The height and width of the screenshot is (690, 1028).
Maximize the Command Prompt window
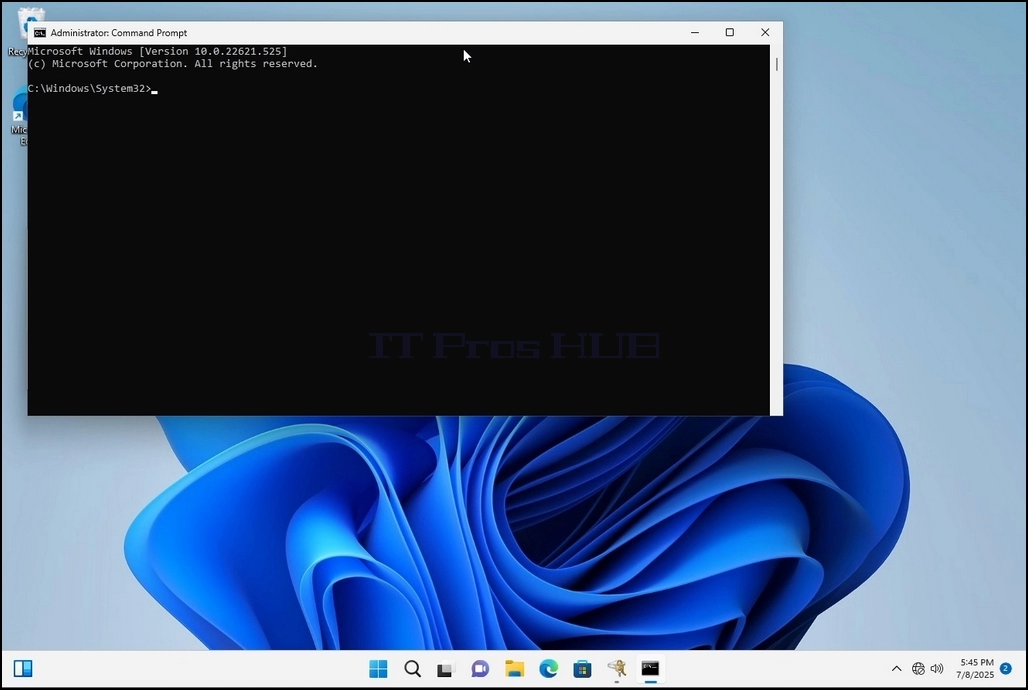tap(730, 32)
